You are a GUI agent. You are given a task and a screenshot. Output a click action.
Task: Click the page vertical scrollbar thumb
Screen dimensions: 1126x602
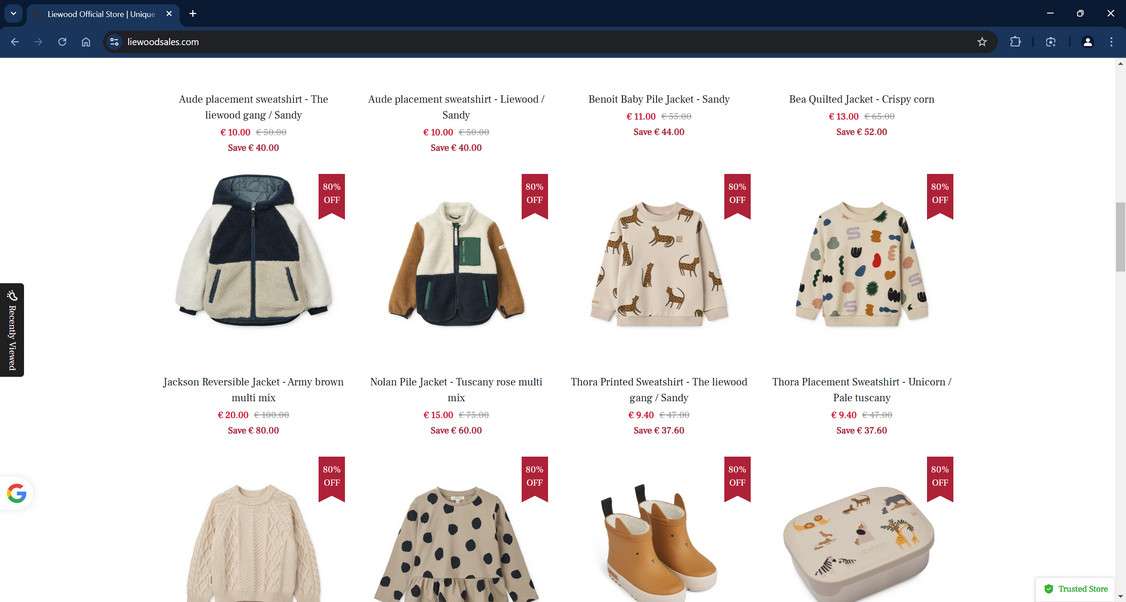point(1120,237)
